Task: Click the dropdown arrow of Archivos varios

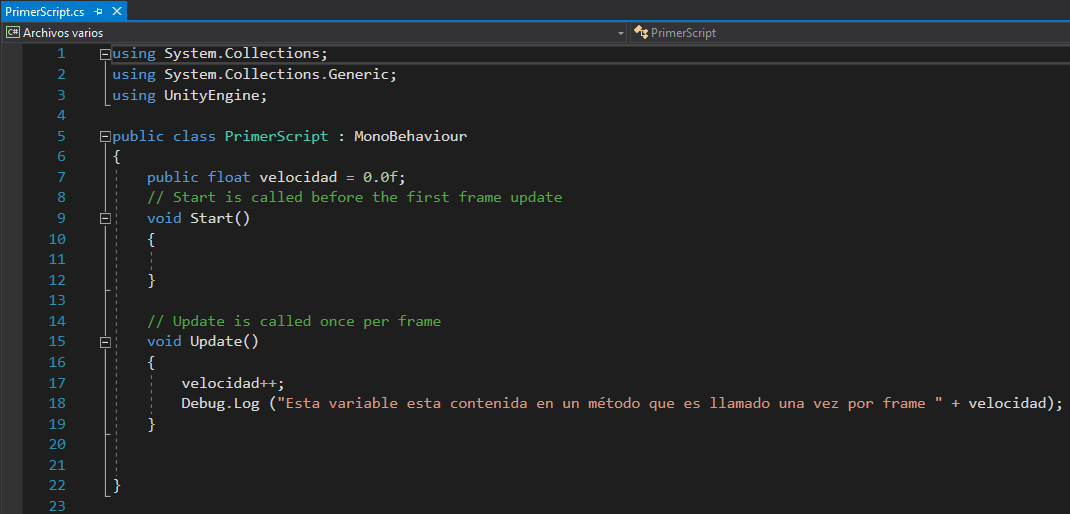Action: point(620,33)
